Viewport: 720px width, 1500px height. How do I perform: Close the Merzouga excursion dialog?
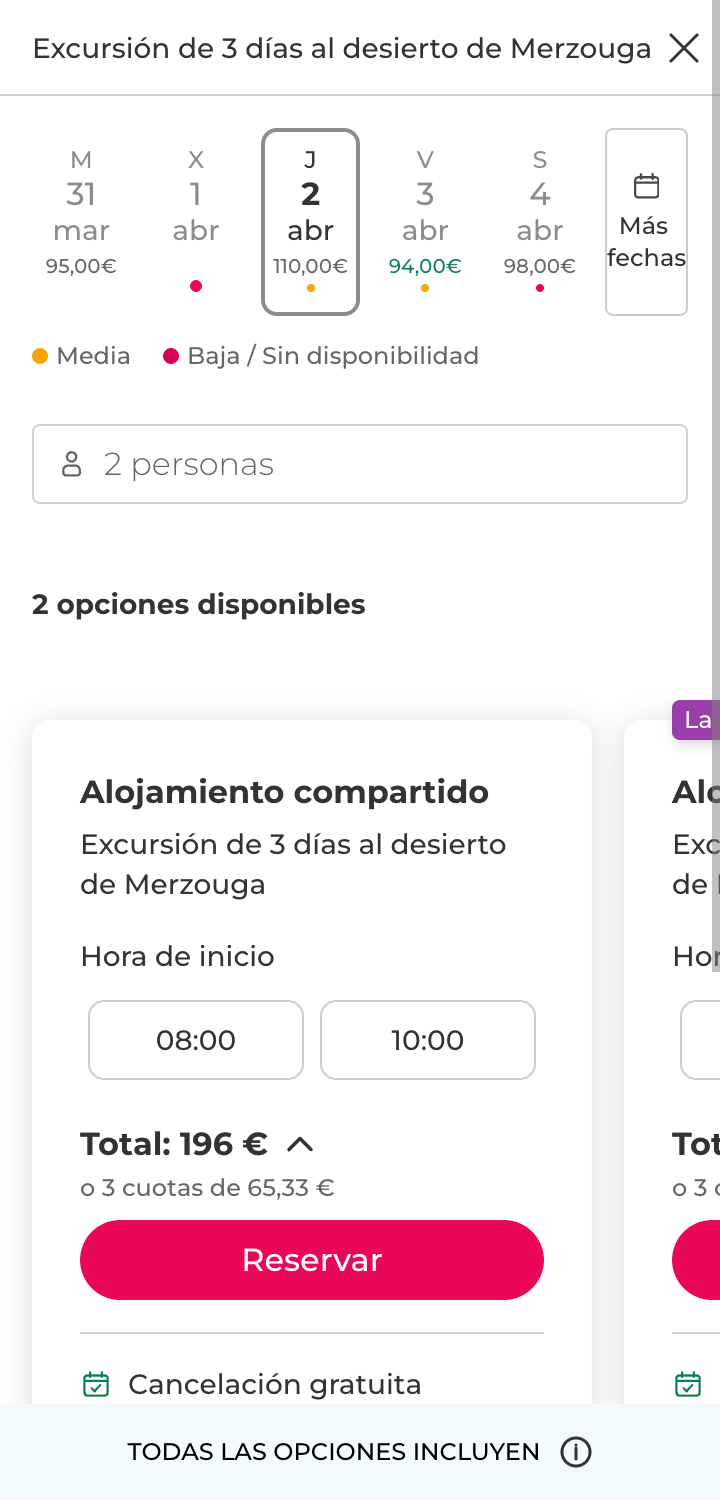point(683,47)
